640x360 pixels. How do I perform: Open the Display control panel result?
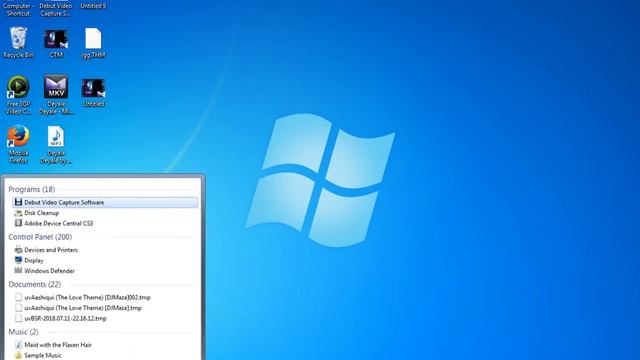[x=105, y=260]
